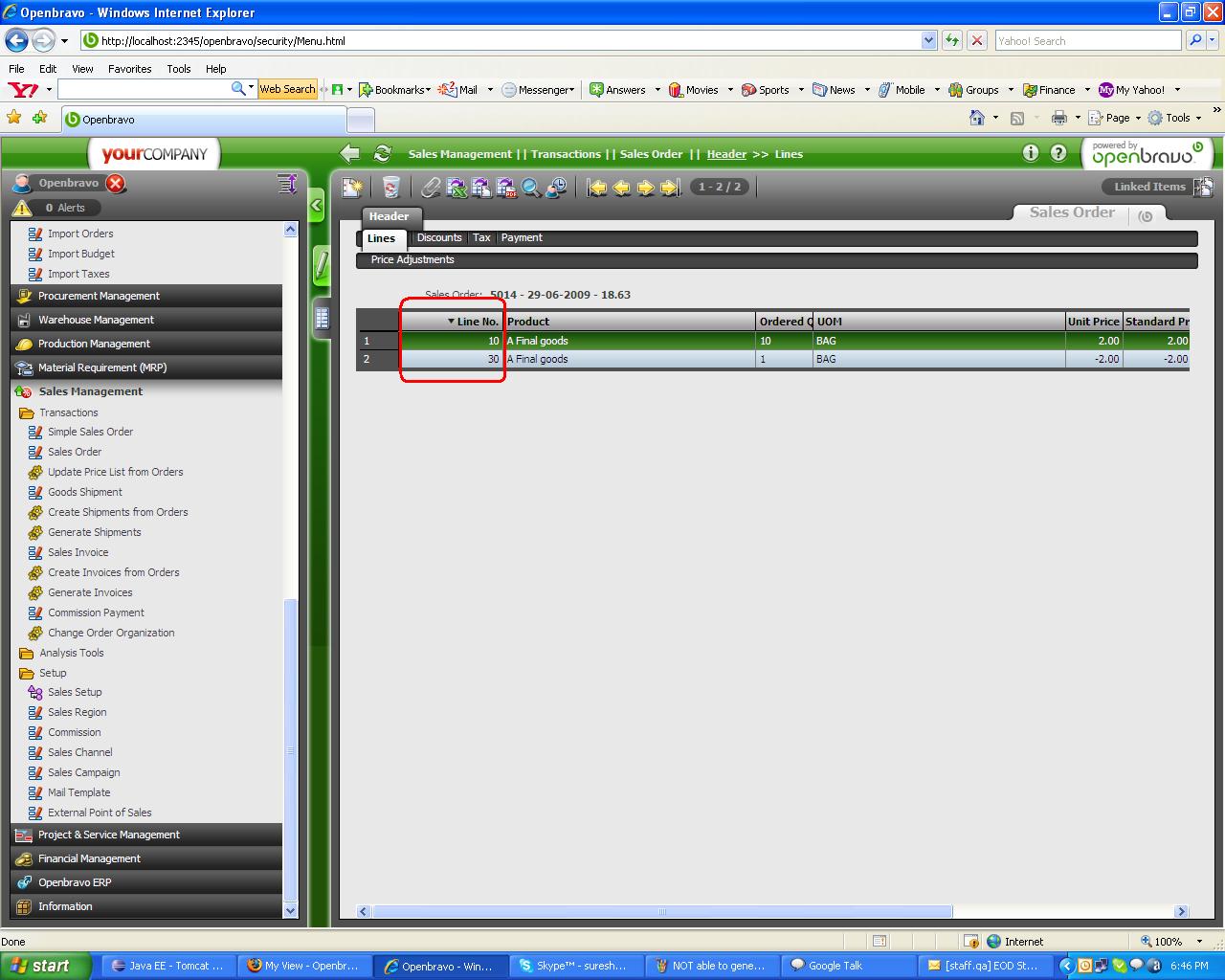This screenshot has height=980, width=1225.
Task: Expand the Analysis Tools folder
Action: (61, 653)
